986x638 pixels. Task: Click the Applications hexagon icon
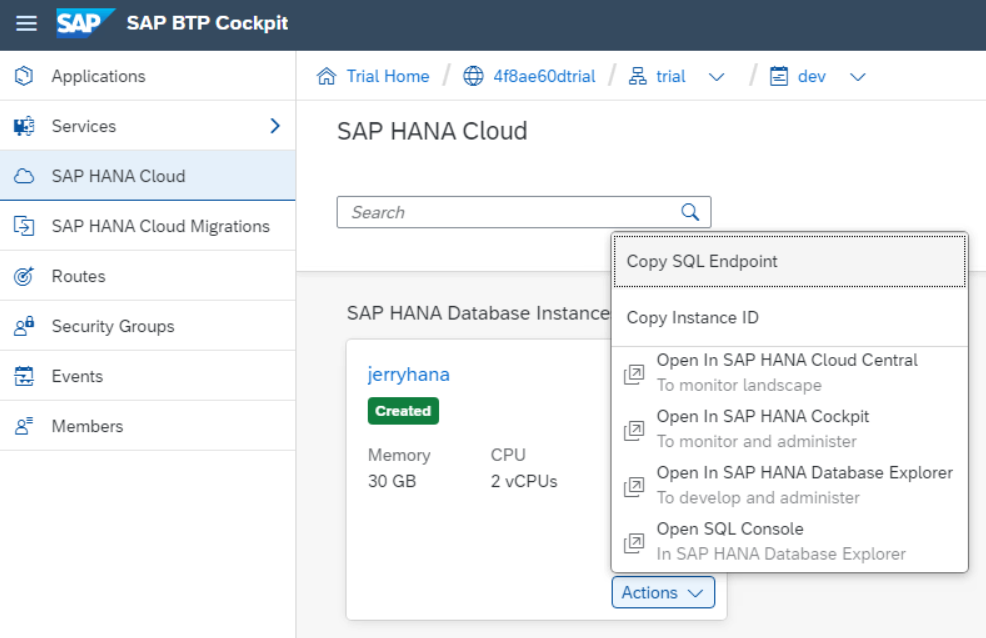coord(24,76)
